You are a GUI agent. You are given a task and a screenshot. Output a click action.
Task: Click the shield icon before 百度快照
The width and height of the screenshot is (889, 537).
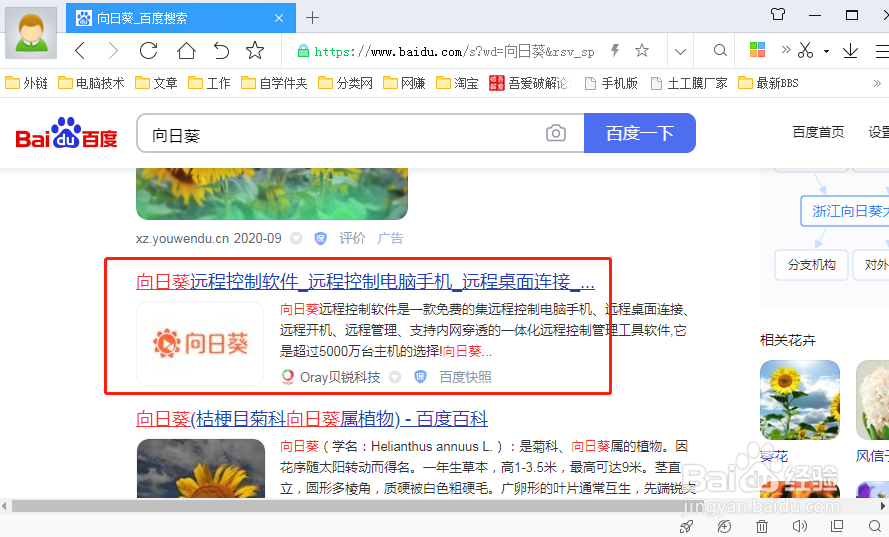420,377
